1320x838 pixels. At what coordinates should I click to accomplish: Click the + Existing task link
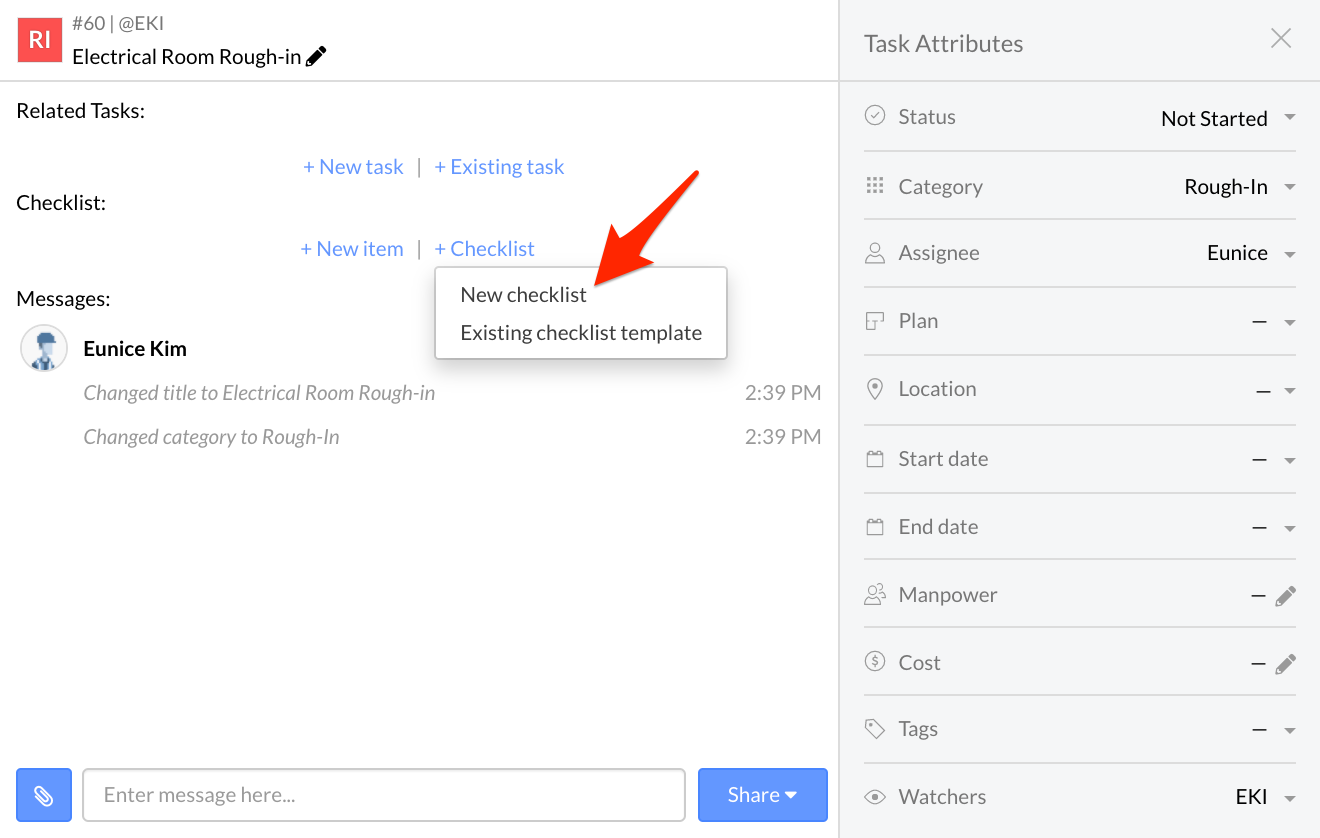pos(499,167)
